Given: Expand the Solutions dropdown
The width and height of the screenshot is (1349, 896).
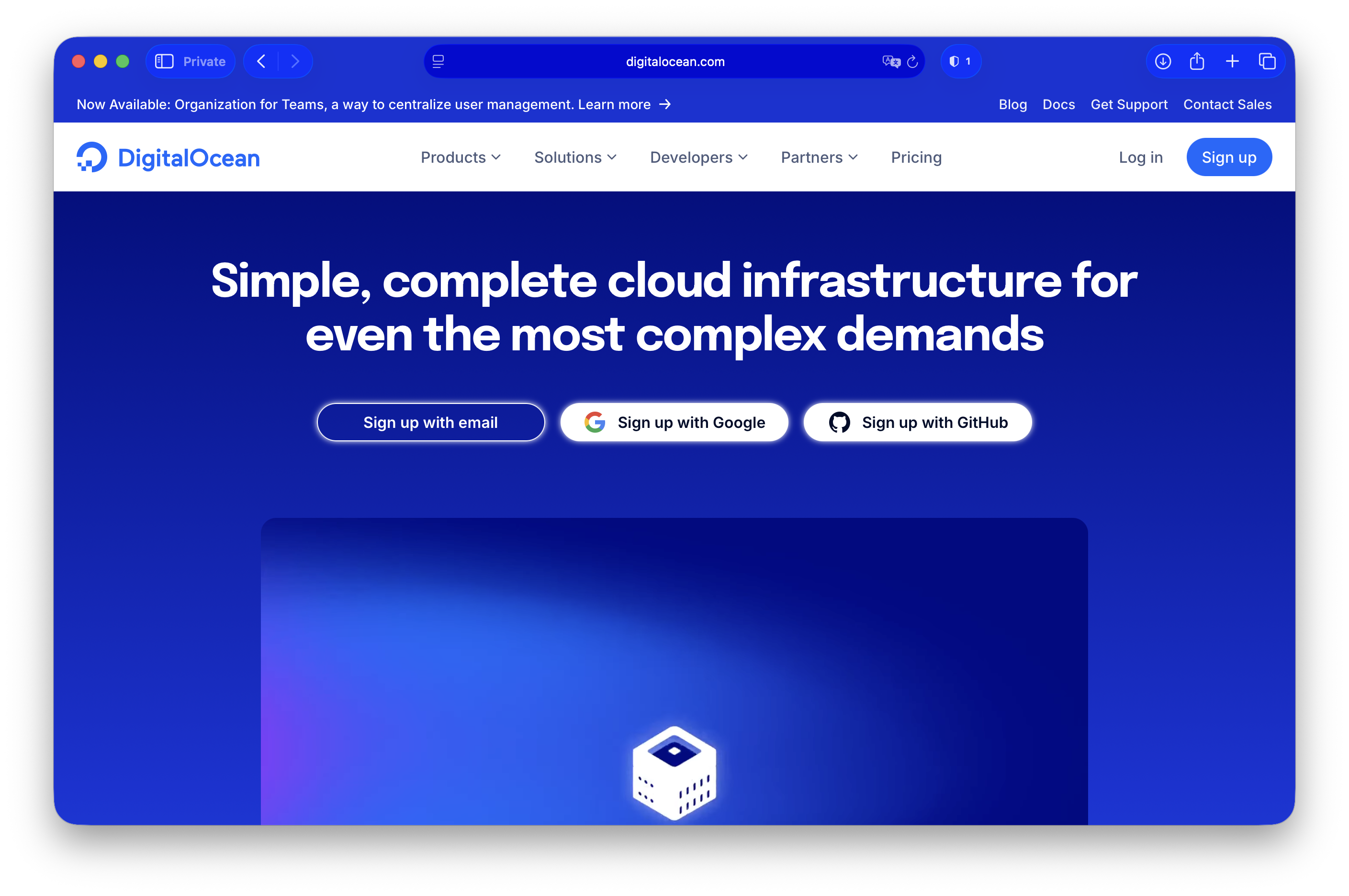Looking at the screenshot, I should click(x=575, y=157).
